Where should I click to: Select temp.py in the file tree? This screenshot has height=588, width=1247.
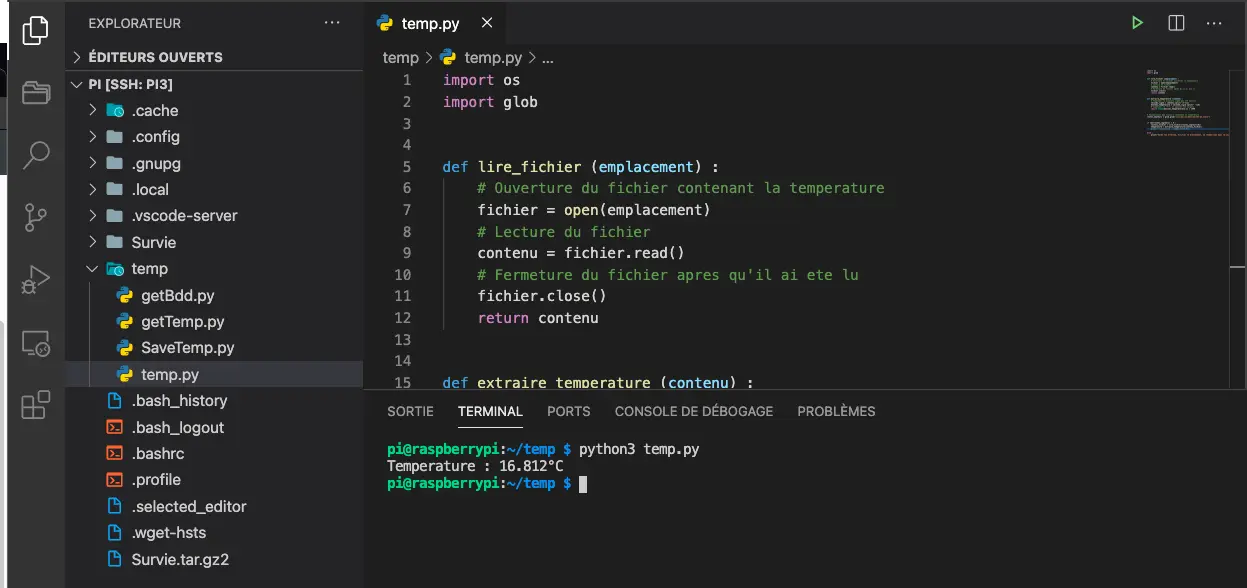[x=214, y=374]
